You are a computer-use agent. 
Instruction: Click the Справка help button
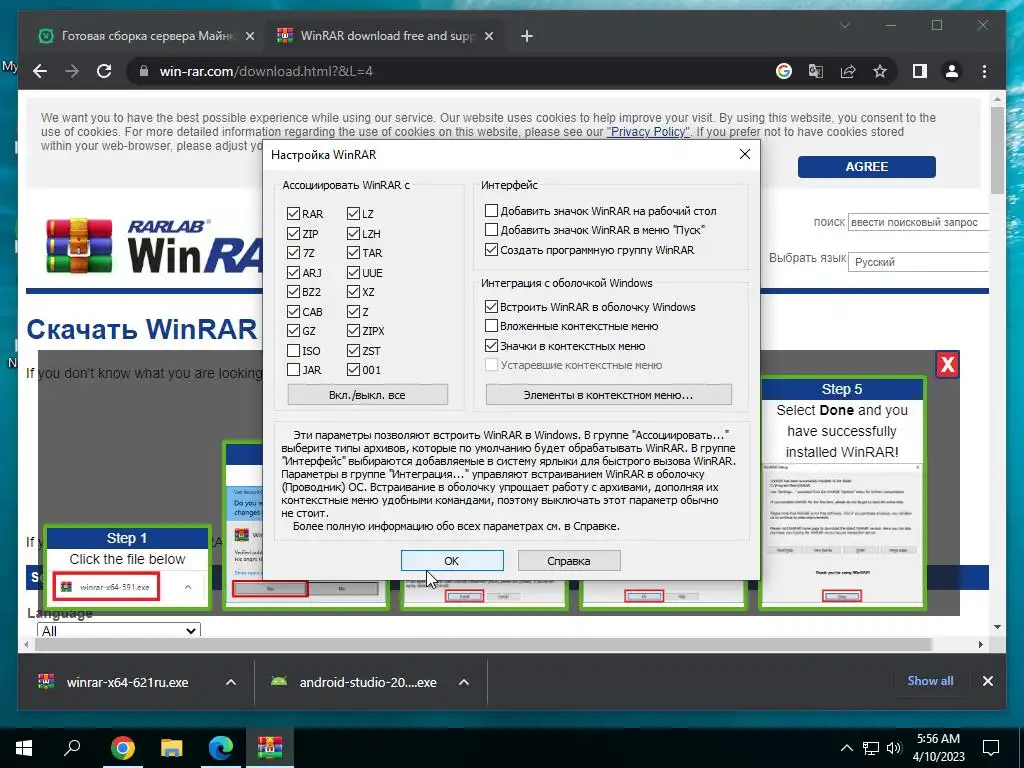pyautogui.click(x=568, y=560)
